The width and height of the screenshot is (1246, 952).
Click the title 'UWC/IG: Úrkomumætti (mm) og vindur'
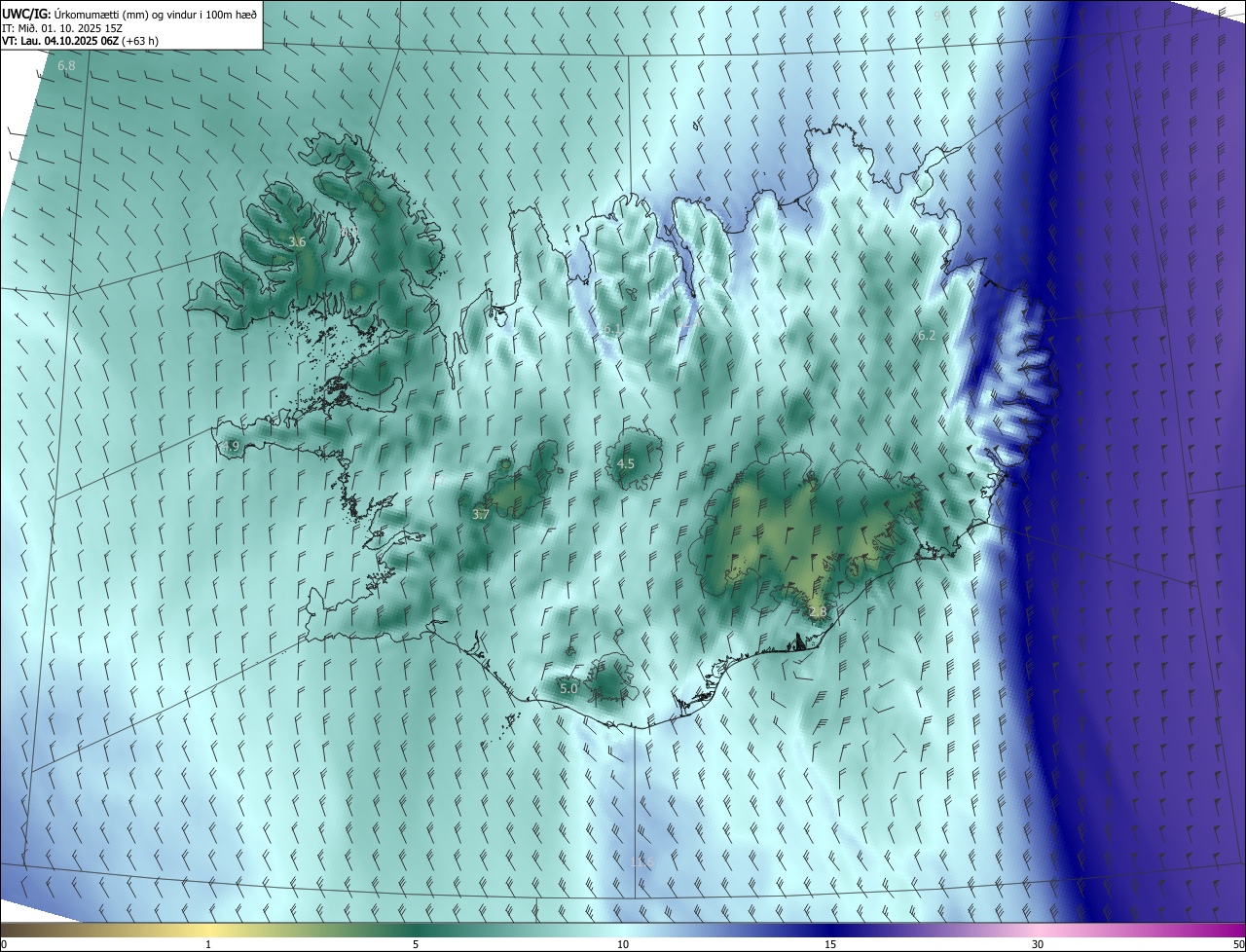(128, 13)
